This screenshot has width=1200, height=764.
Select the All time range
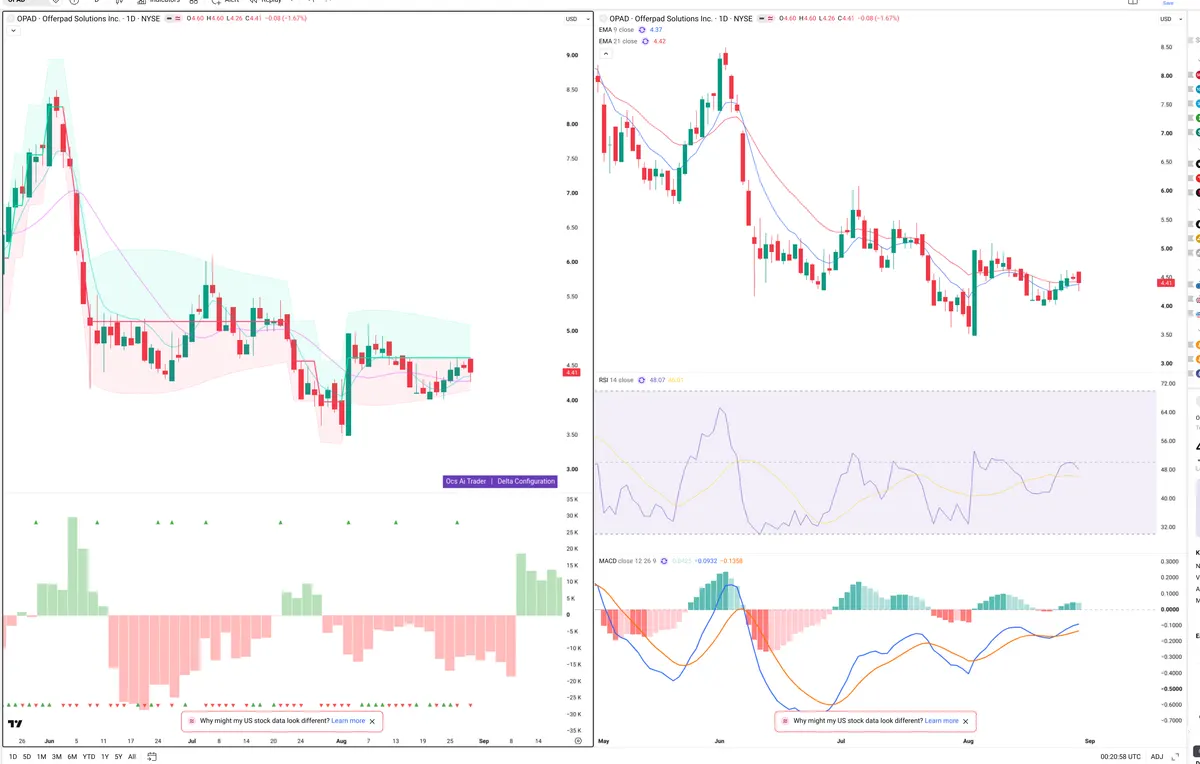tap(132, 756)
